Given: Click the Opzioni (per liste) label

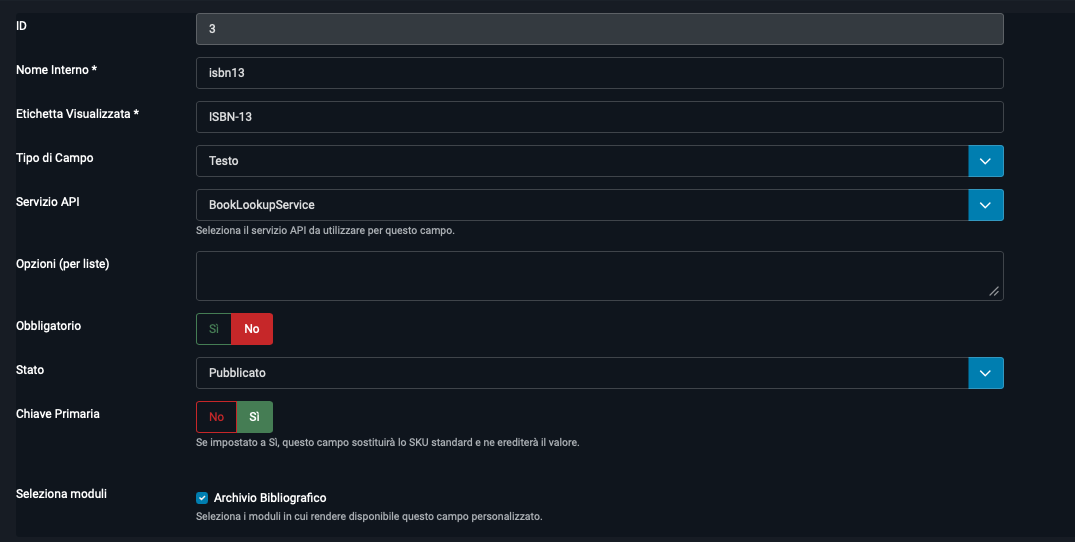Looking at the screenshot, I should click(62, 264).
